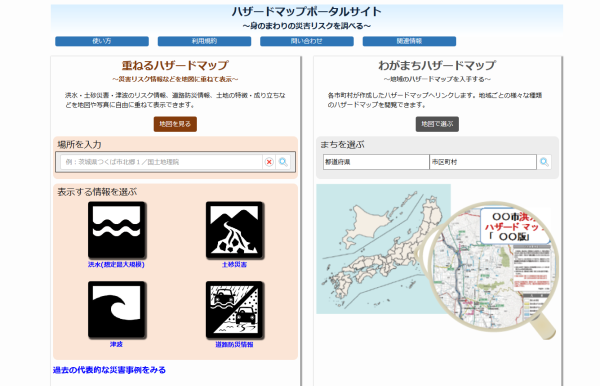Viewport: 600px width, 386px height.
Task: Focus the 場所を入力 address text field
Action: click(x=161, y=162)
